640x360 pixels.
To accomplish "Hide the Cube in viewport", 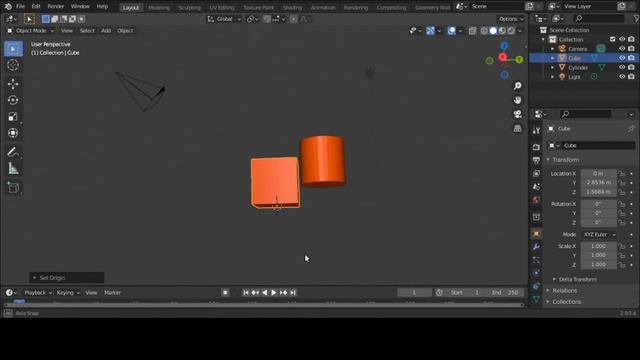I will pos(622,58).
